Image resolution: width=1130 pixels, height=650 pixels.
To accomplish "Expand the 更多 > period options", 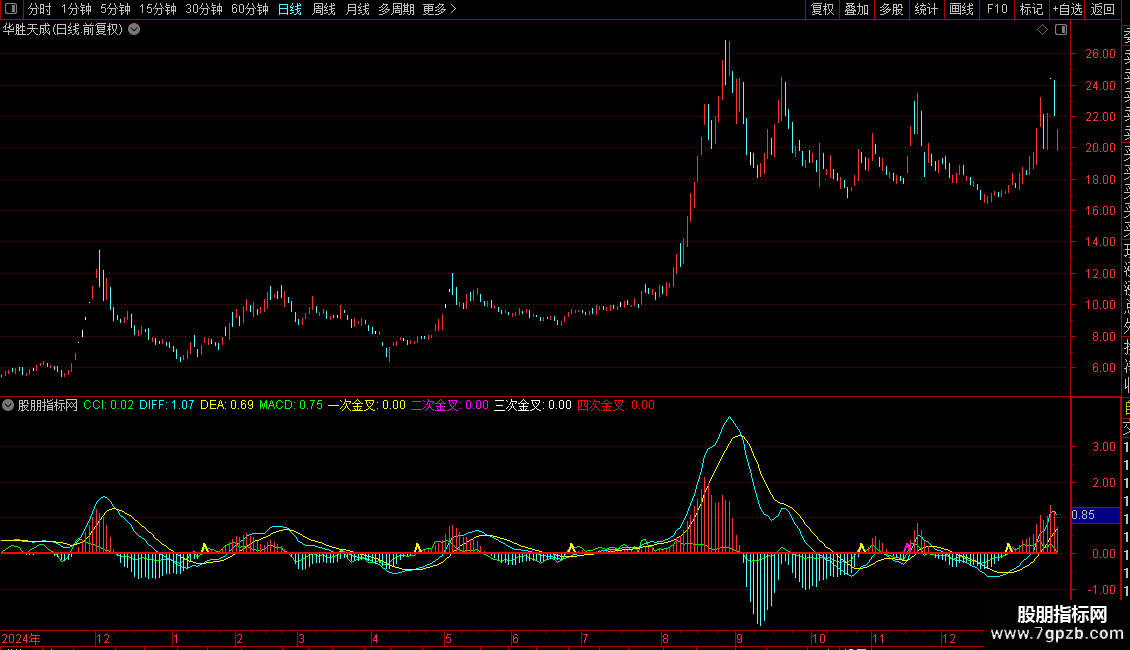I will [440, 9].
